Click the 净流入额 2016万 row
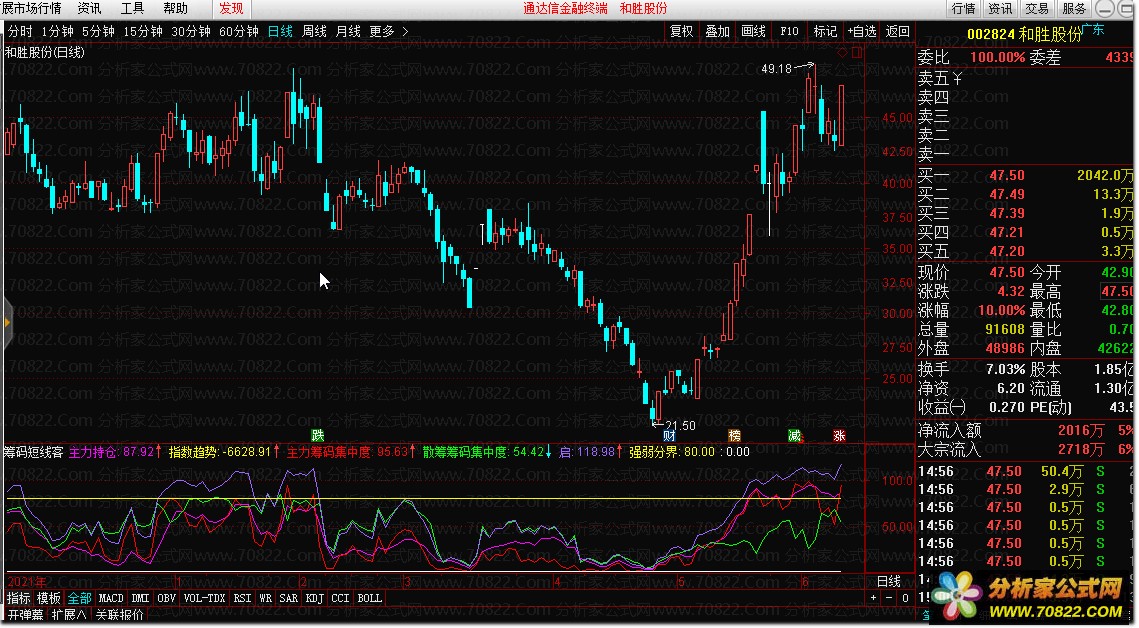 1025,431
